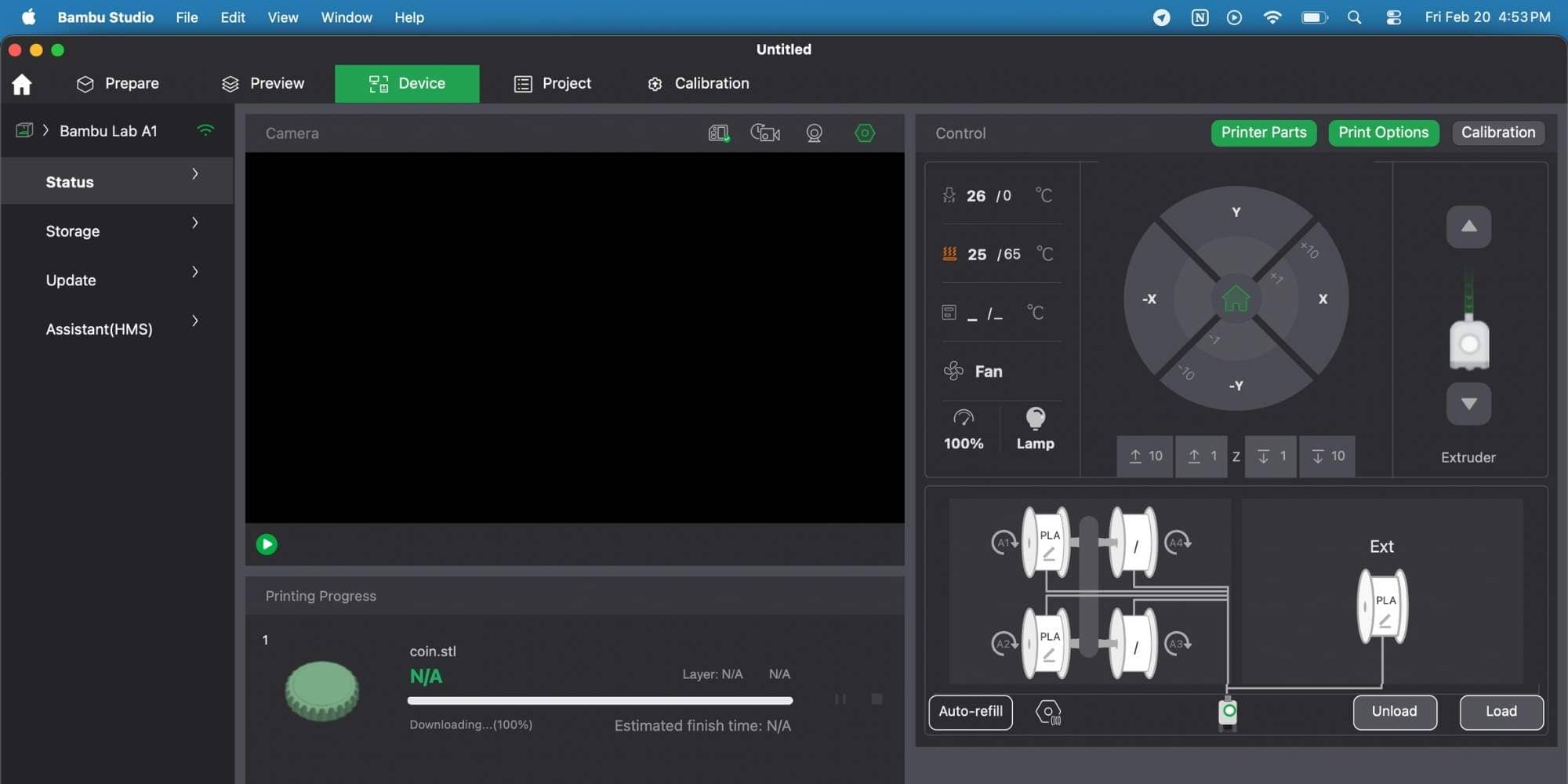Raise Z axis by 10

pos(1145,456)
